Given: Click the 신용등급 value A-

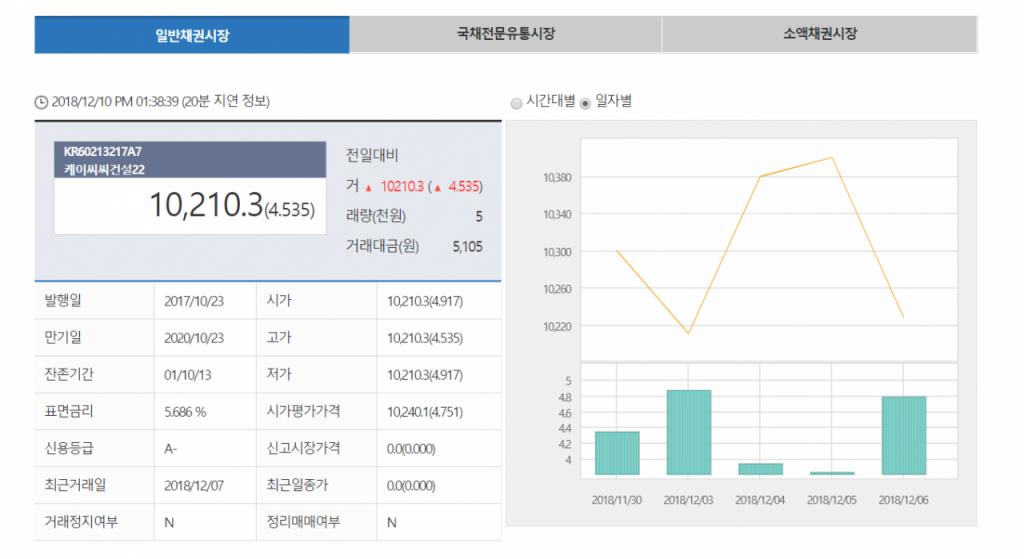Looking at the screenshot, I should coord(171,449).
